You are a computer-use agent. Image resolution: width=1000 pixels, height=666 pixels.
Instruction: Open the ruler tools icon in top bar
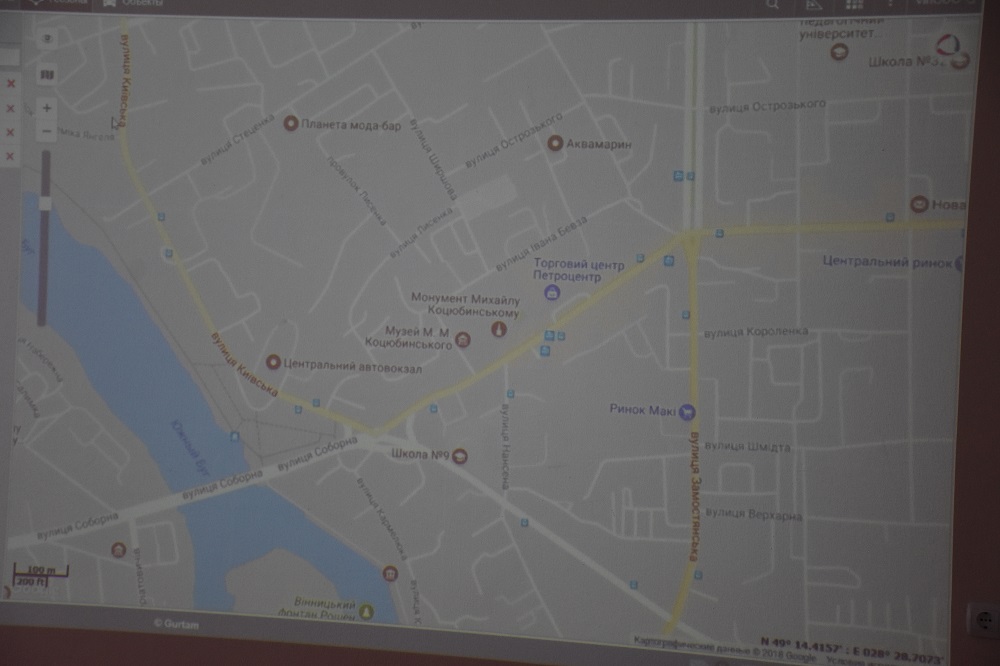point(814,5)
